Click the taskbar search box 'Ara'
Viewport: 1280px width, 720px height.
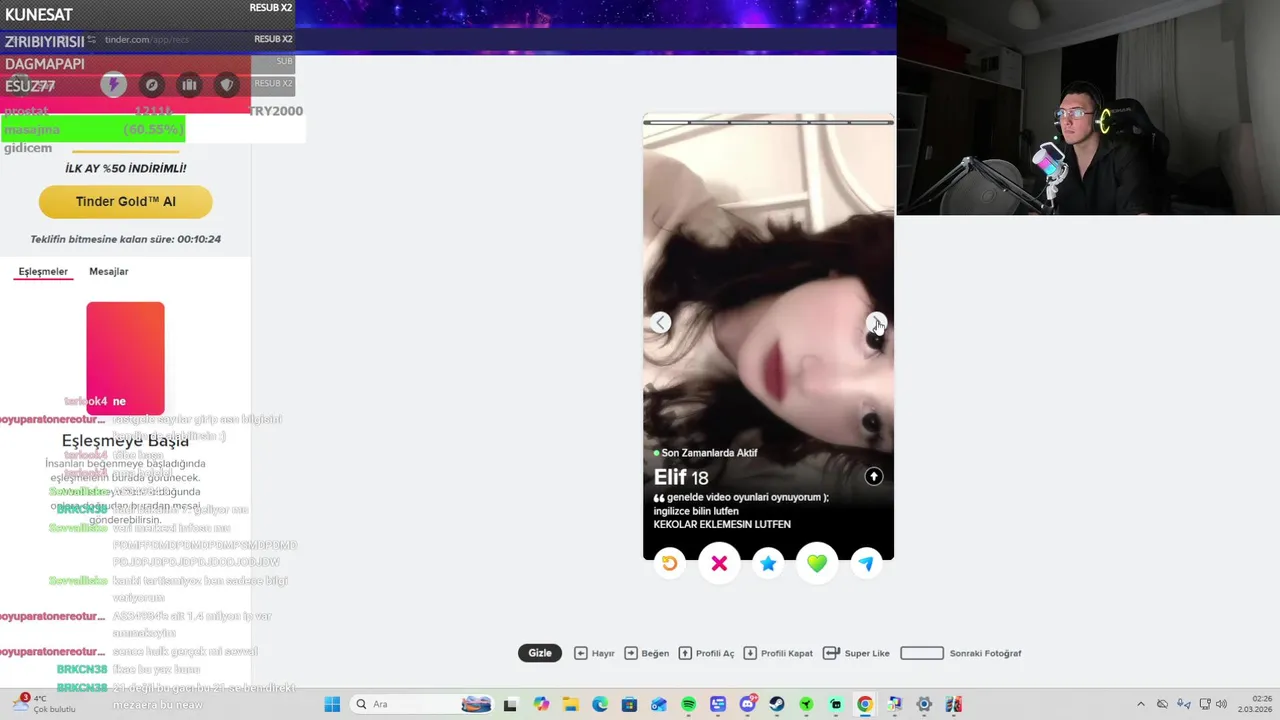point(422,704)
